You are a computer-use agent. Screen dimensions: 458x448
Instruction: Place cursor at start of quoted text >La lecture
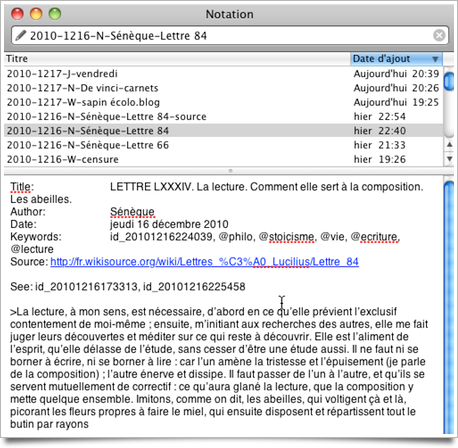tap(11, 312)
